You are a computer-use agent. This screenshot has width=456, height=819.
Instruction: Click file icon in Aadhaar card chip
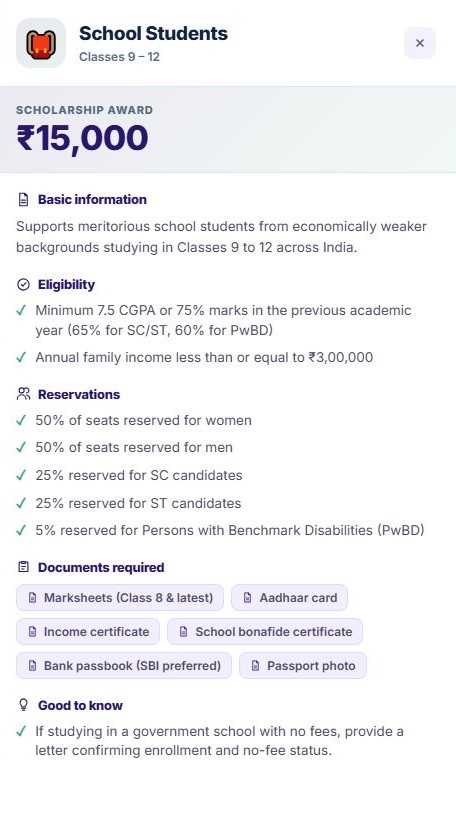point(248,598)
